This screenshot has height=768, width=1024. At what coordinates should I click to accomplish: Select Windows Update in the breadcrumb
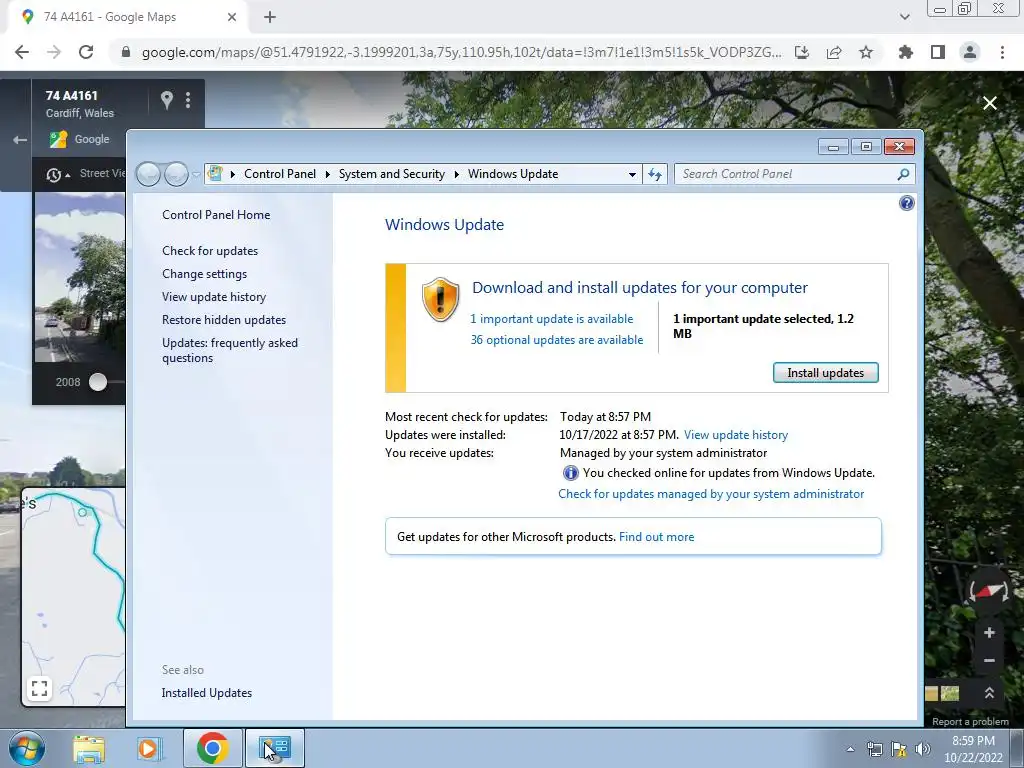[513, 174]
